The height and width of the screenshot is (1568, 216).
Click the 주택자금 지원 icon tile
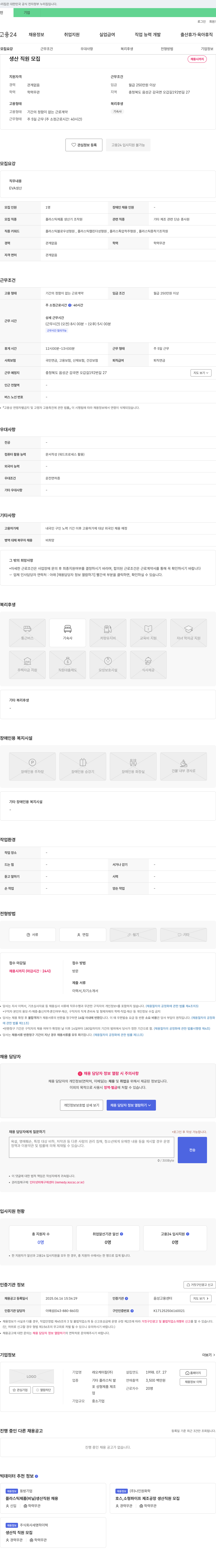[27, 665]
